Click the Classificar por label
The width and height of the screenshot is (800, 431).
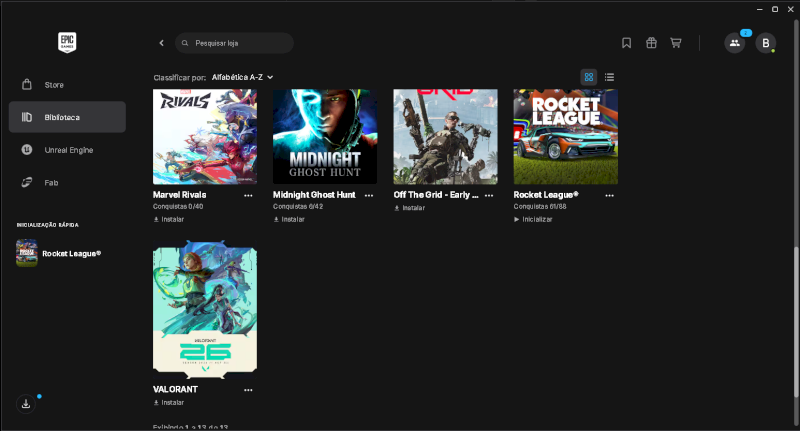[180, 78]
